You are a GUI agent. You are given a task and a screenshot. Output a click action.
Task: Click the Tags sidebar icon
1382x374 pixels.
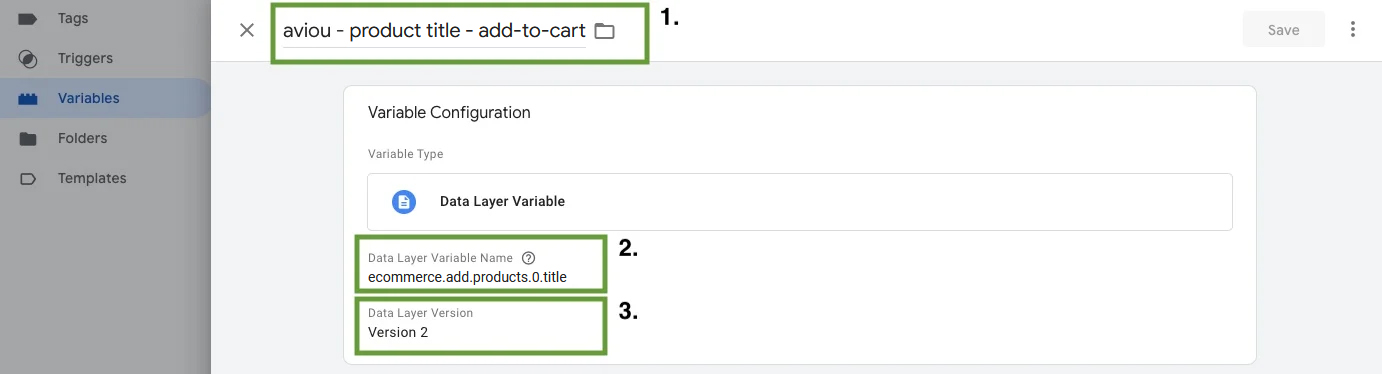click(x=28, y=19)
